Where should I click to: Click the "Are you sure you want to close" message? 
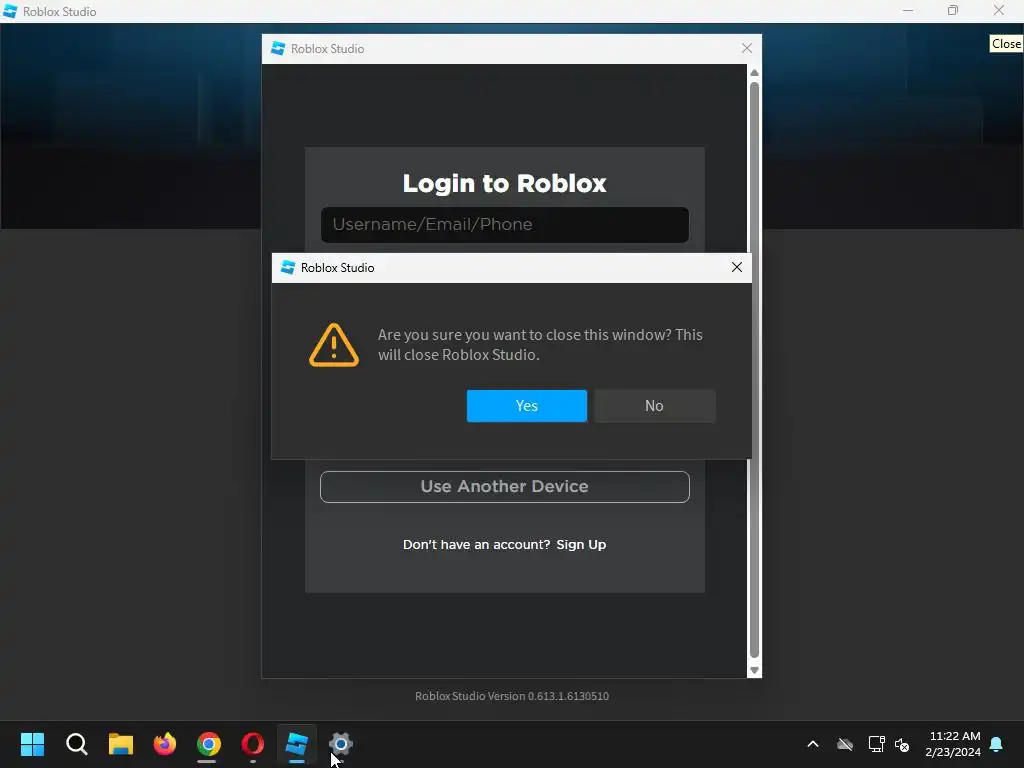(x=540, y=345)
